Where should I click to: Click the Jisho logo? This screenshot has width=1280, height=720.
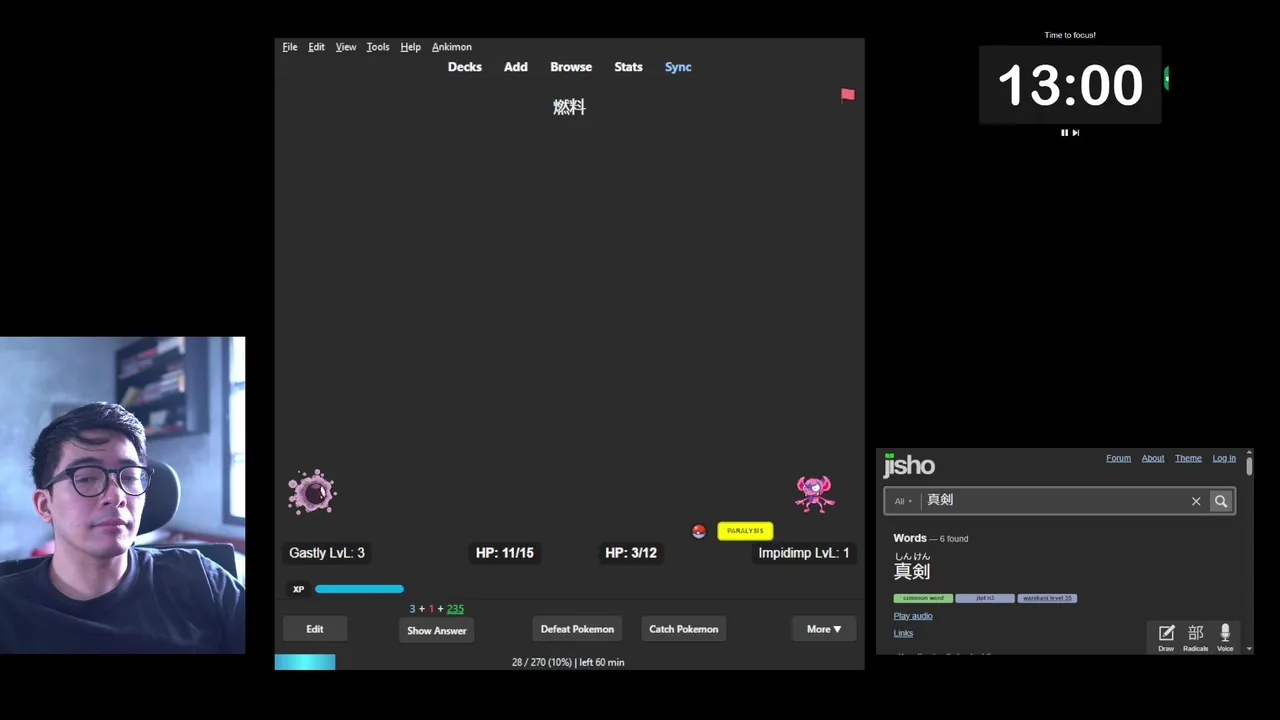click(x=909, y=465)
